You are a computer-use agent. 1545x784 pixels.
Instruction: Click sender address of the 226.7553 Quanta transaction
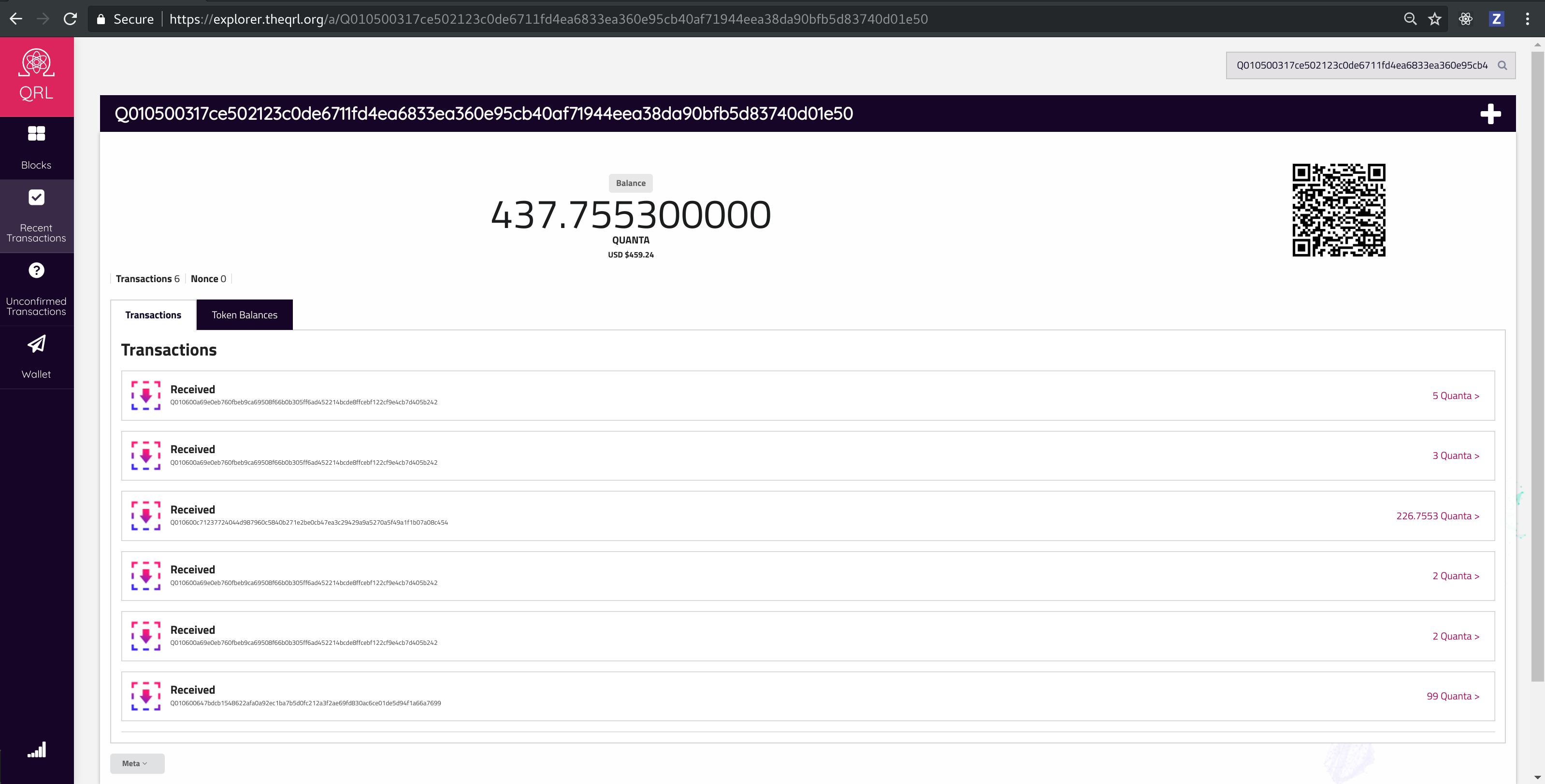pos(309,523)
